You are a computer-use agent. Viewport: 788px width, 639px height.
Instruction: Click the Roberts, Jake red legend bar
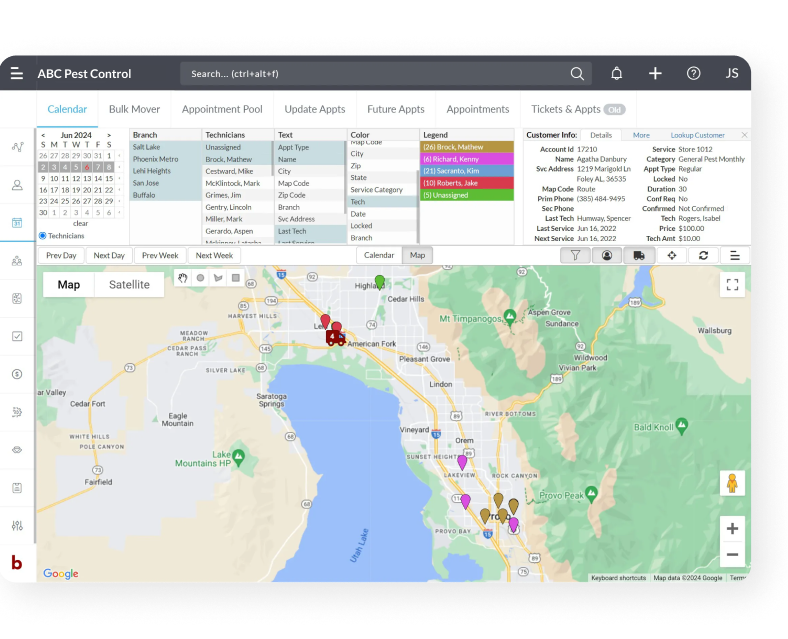[467, 183]
